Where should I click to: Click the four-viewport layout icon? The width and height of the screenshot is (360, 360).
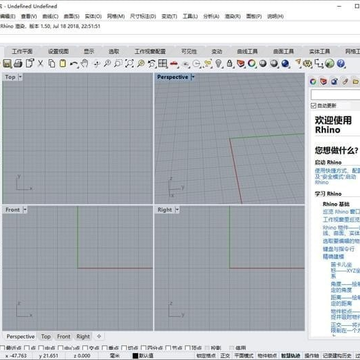click(163, 63)
